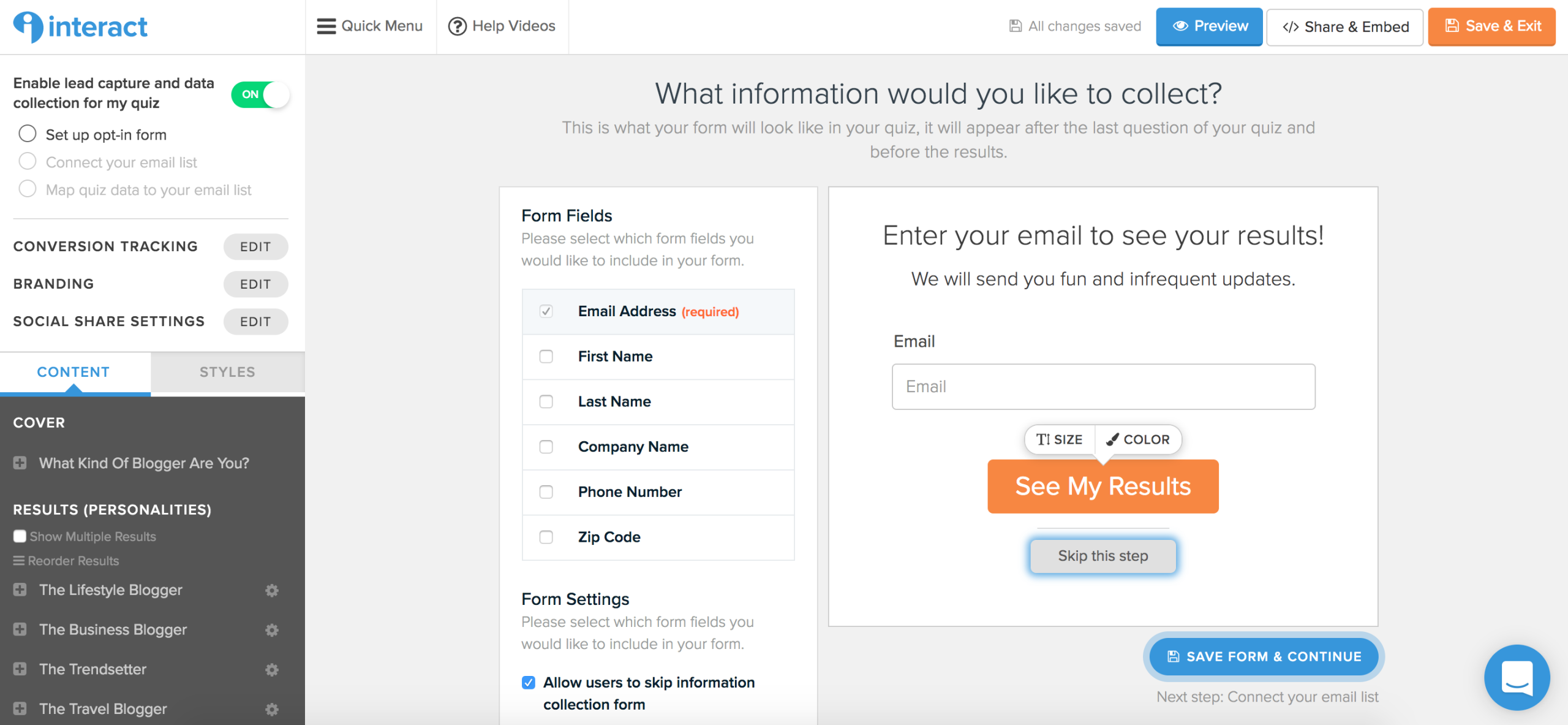This screenshot has width=1568, height=725.
Task: Open settings gear for The Business Blogger
Action: point(272,630)
